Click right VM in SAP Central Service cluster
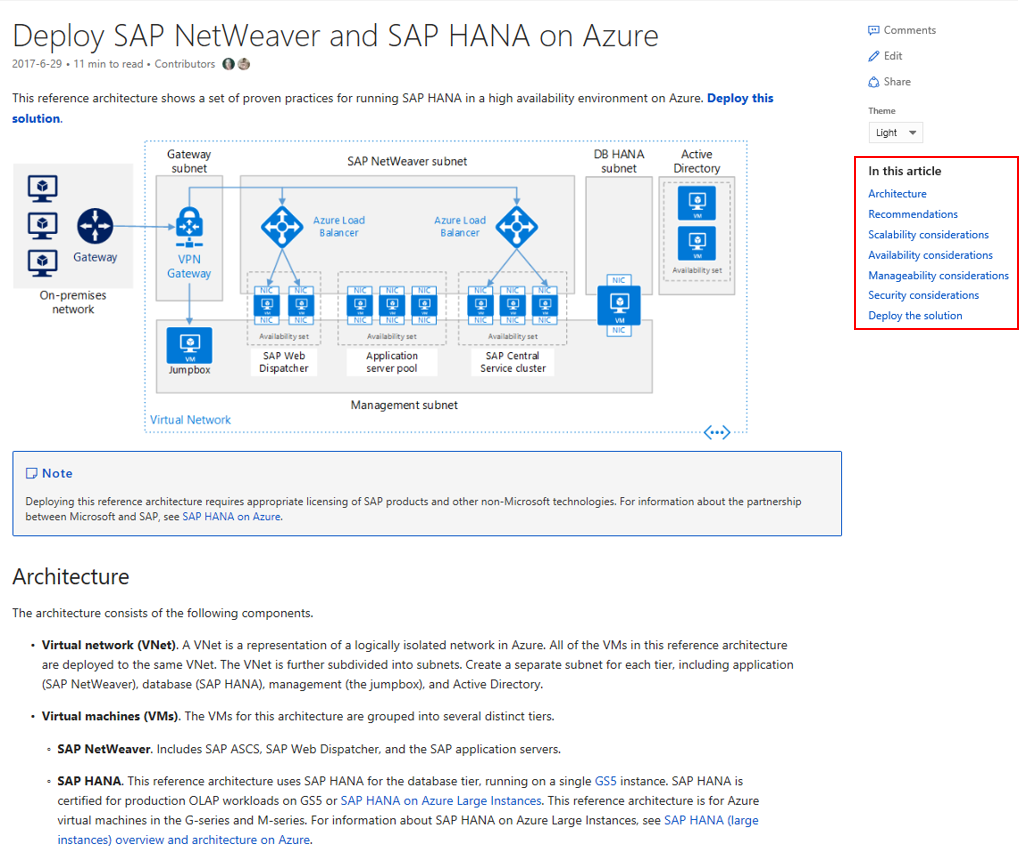The height and width of the screenshot is (852, 1019). click(x=545, y=305)
